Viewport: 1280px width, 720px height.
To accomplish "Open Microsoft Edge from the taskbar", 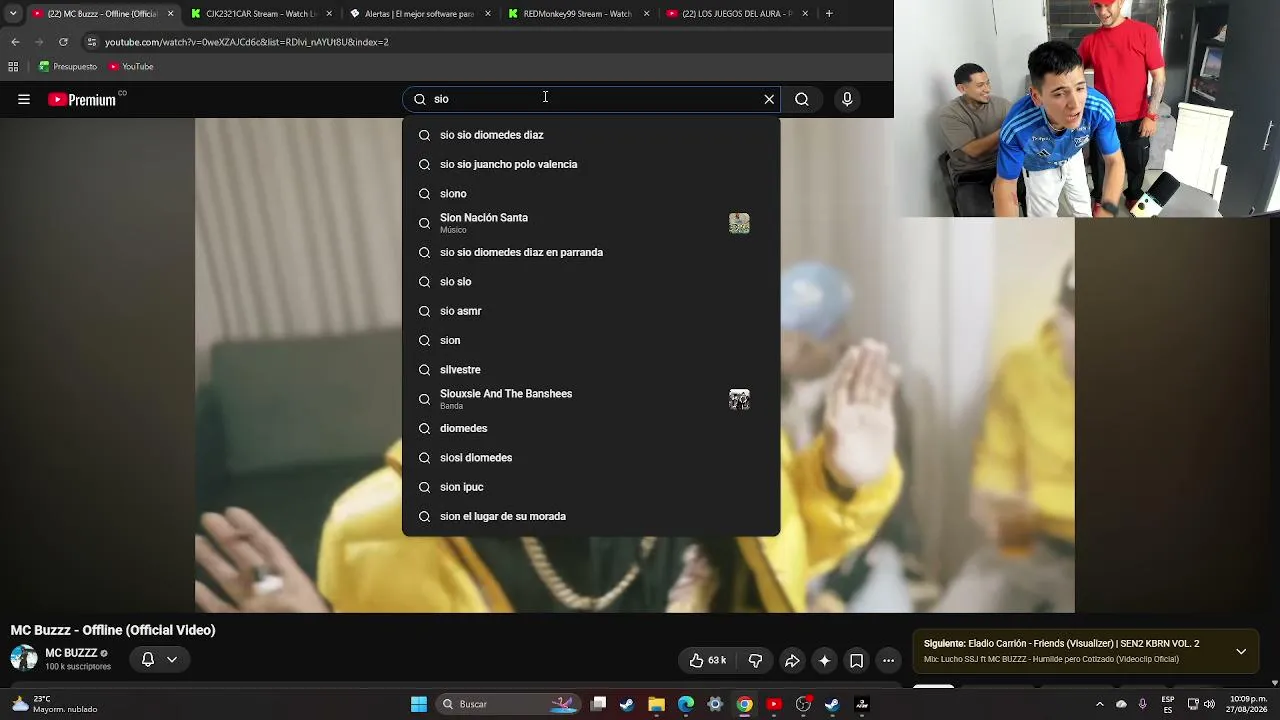I will pyautogui.click(x=686, y=704).
